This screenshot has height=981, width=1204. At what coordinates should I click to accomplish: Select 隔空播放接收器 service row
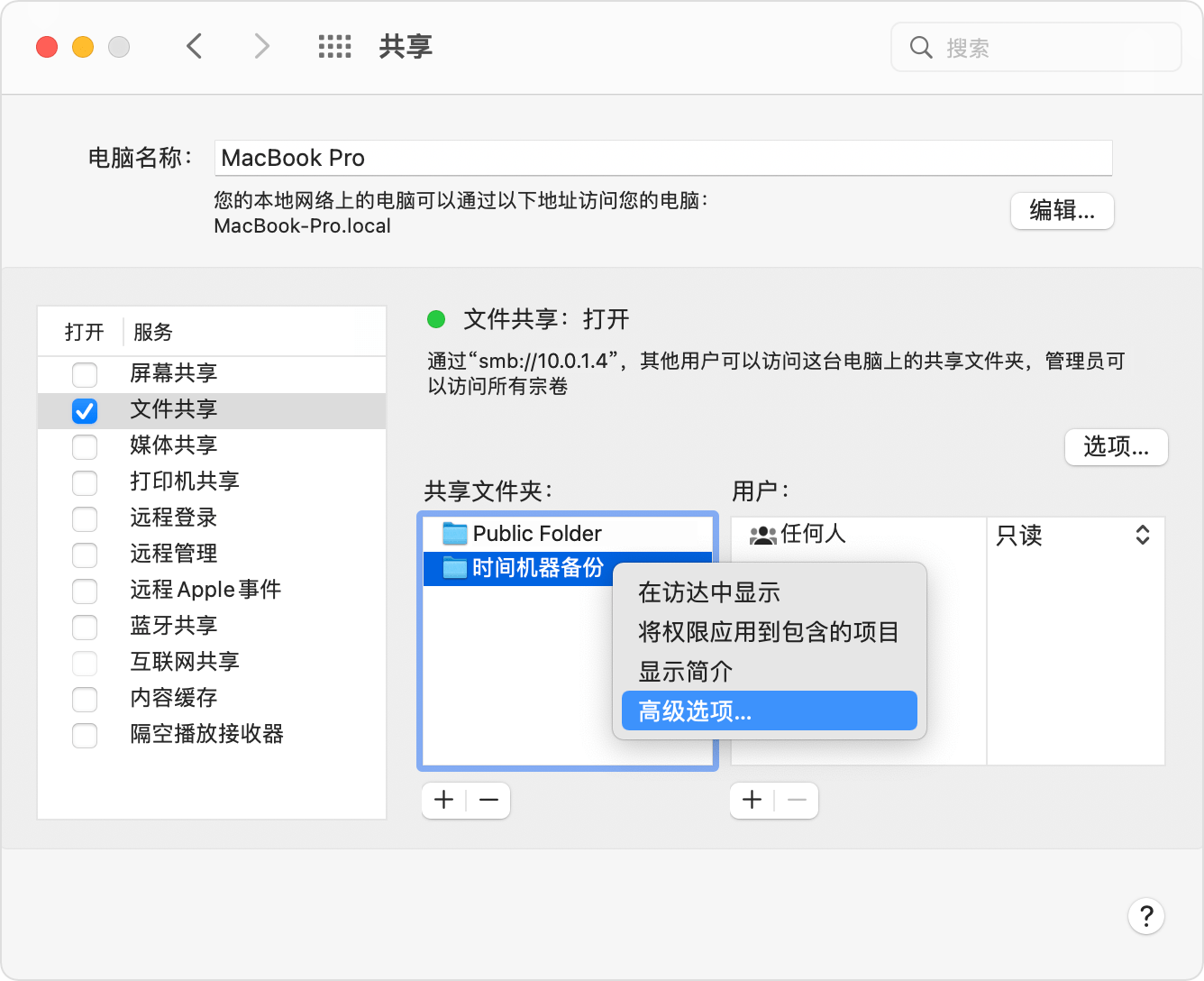212,735
